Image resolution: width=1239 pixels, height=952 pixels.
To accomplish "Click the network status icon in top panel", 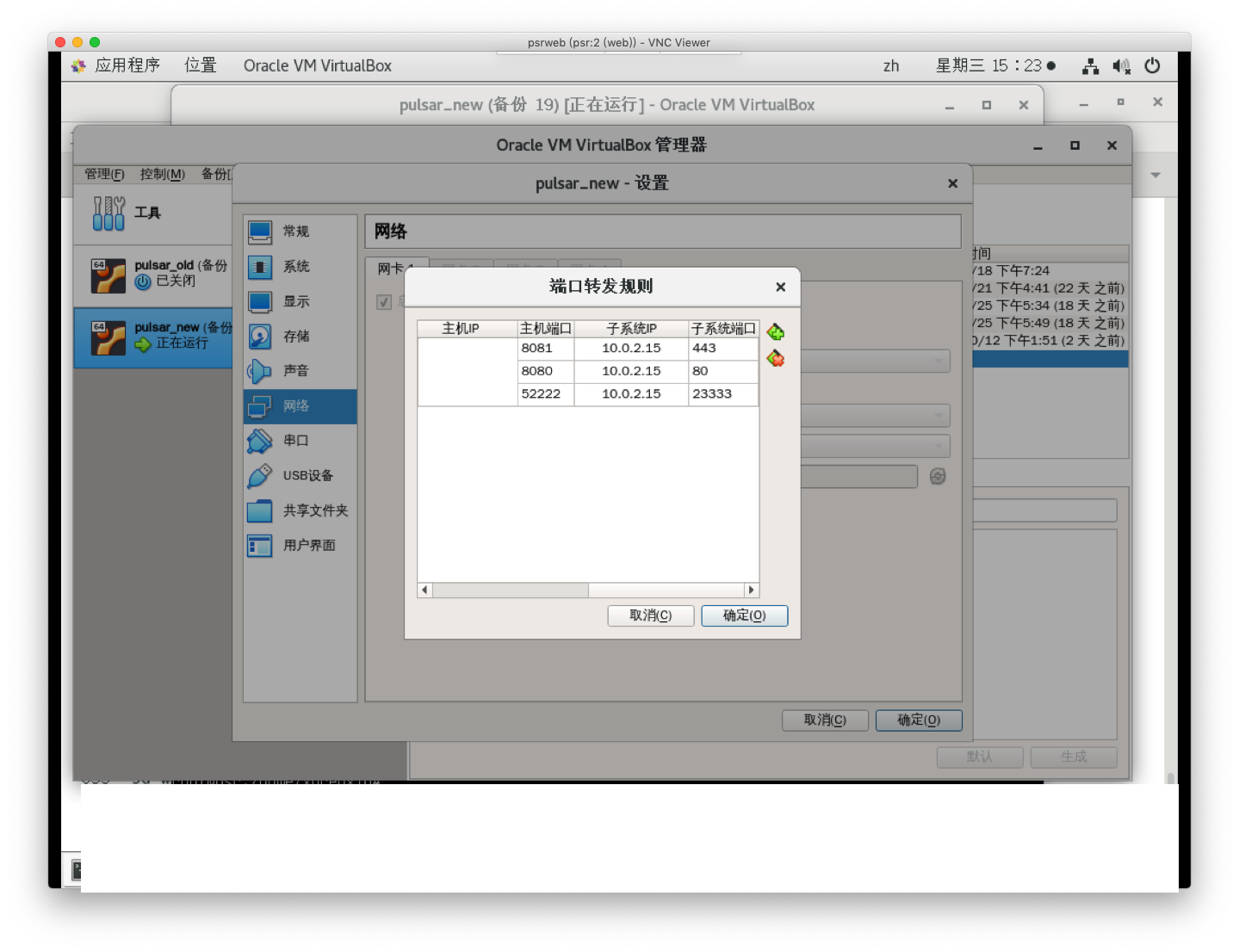I will (x=1090, y=65).
